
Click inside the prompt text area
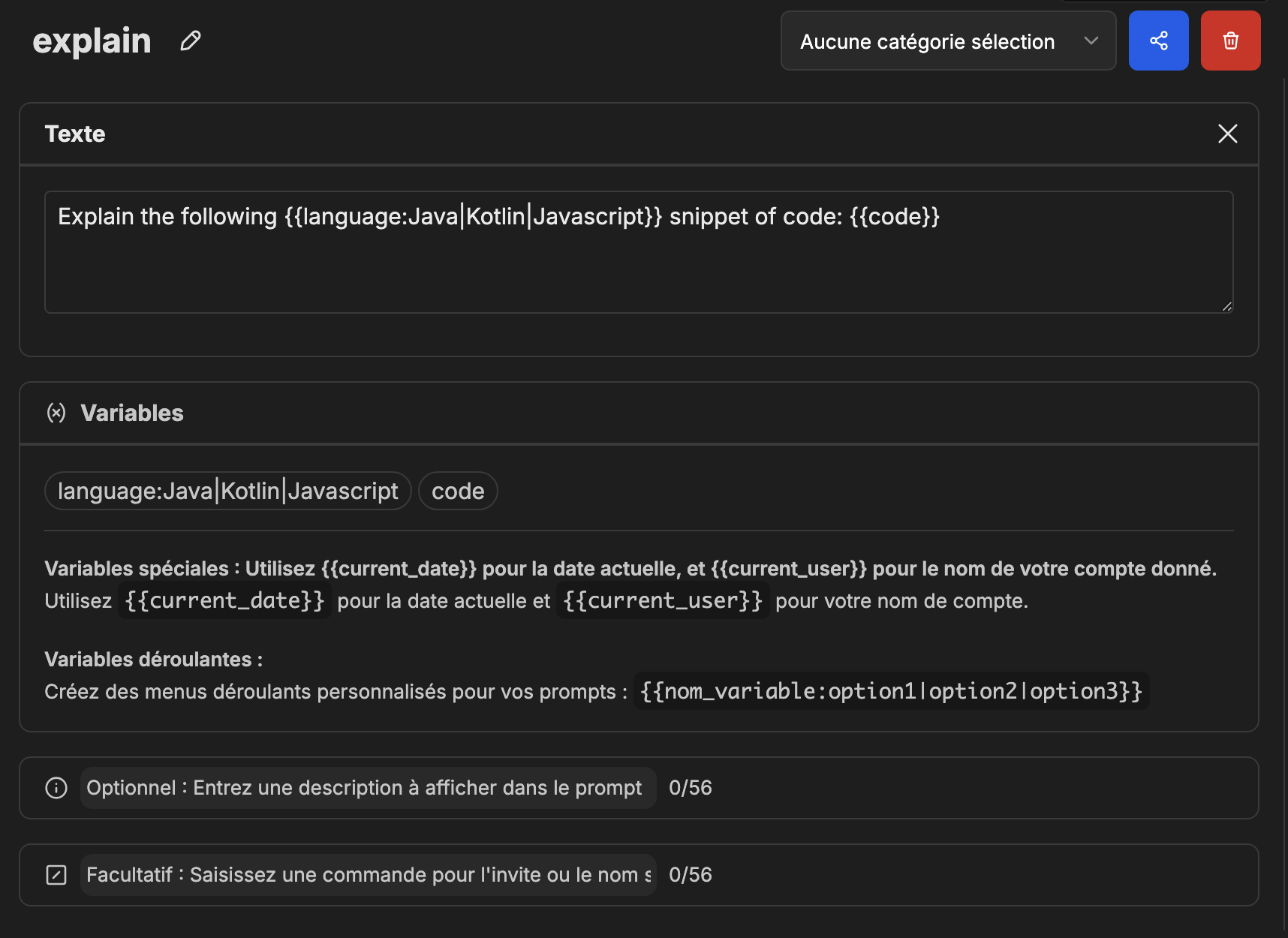coord(639,252)
